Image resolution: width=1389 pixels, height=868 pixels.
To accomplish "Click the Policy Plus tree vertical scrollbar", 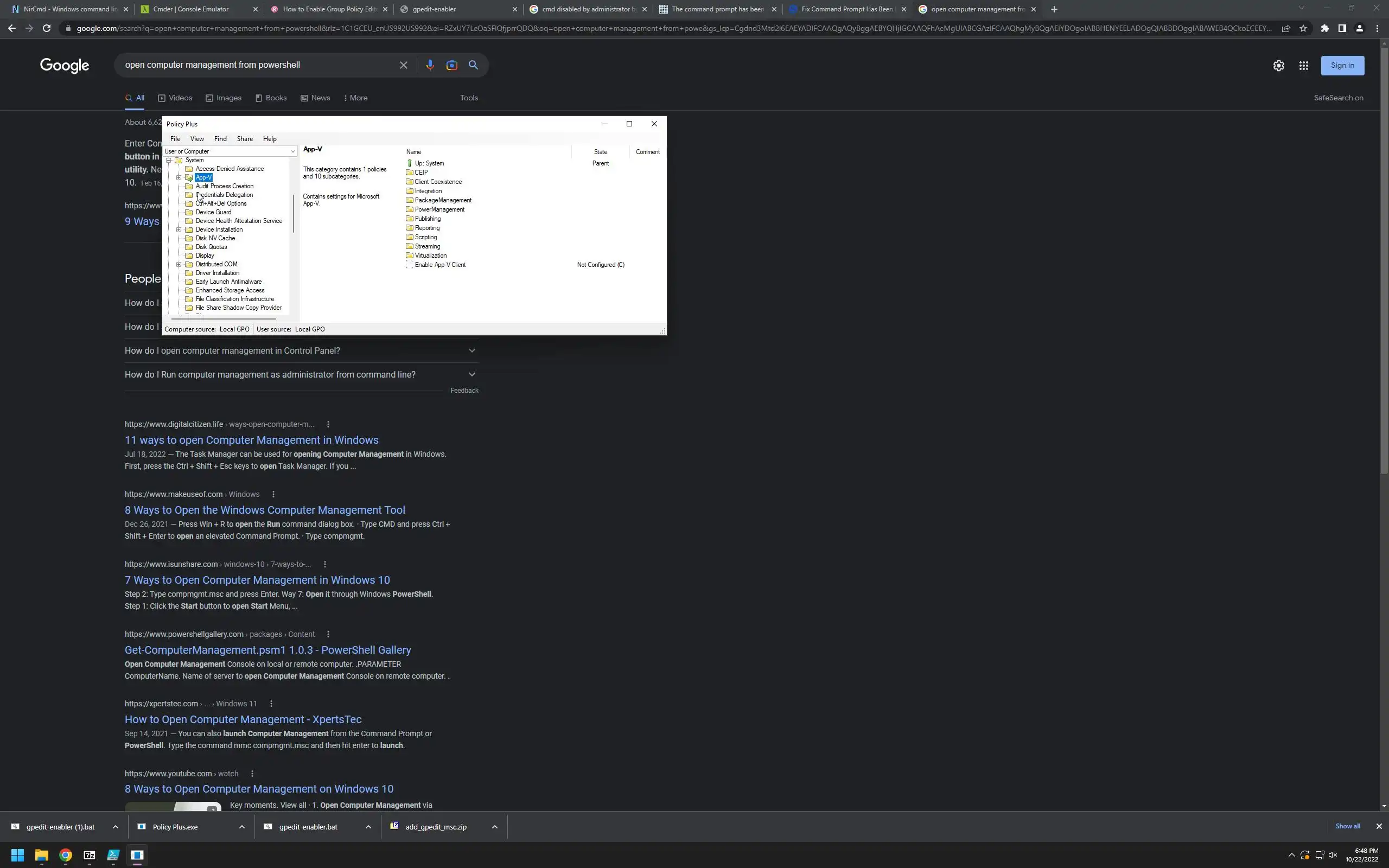I will coord(294,214).
